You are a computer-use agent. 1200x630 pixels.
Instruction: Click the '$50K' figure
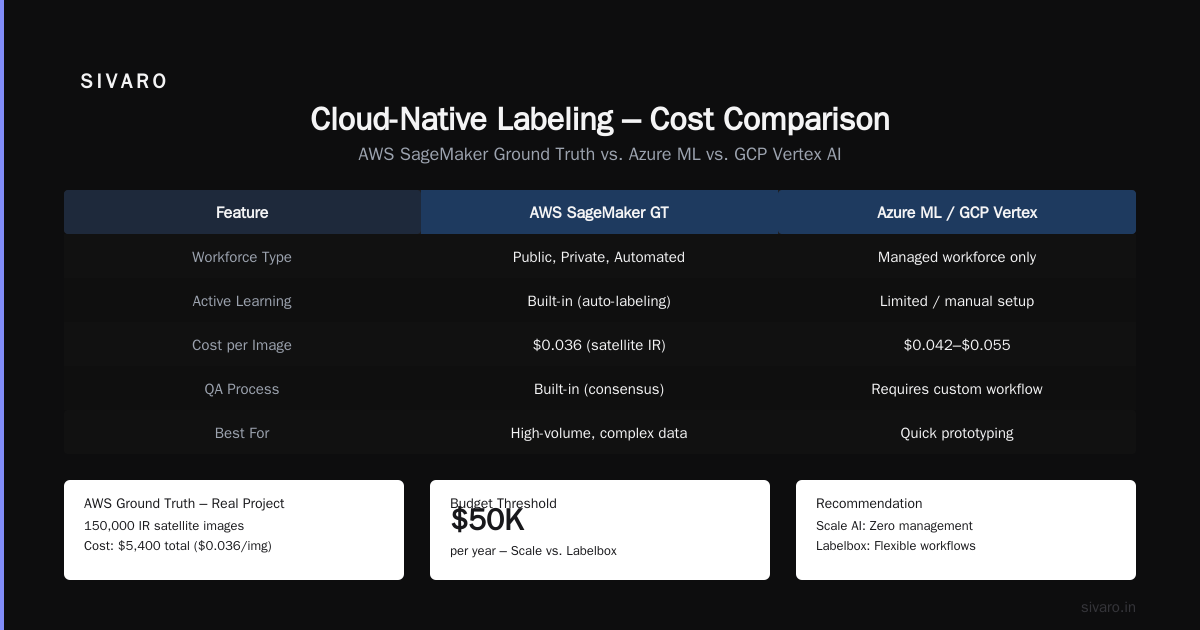coord(487,520)
